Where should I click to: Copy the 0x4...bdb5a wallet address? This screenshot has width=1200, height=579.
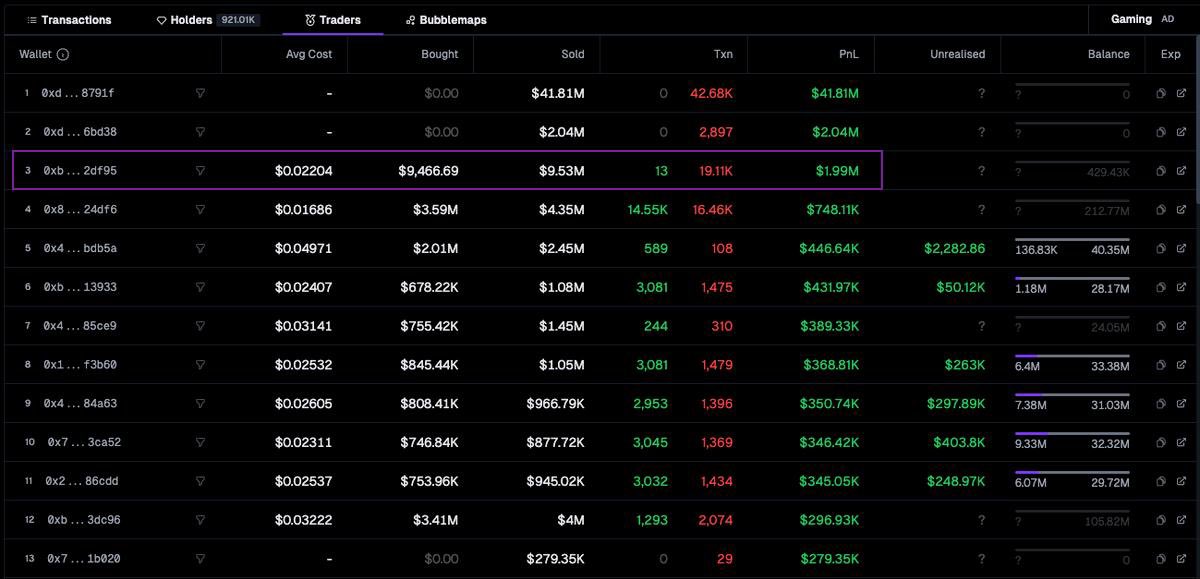[x=1161, y=248]
